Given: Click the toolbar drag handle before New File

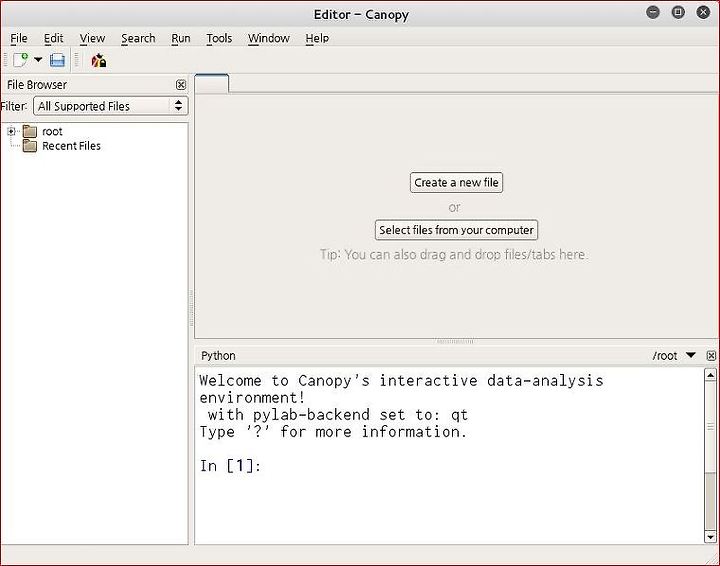Looking at the screenshot, I should [x=6, y=60].
